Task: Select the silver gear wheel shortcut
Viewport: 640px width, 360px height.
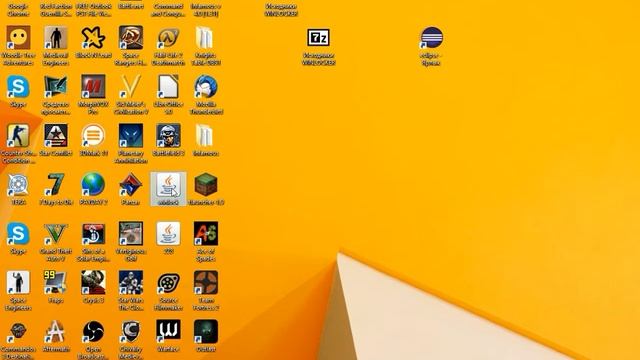Action: [18, 184]
